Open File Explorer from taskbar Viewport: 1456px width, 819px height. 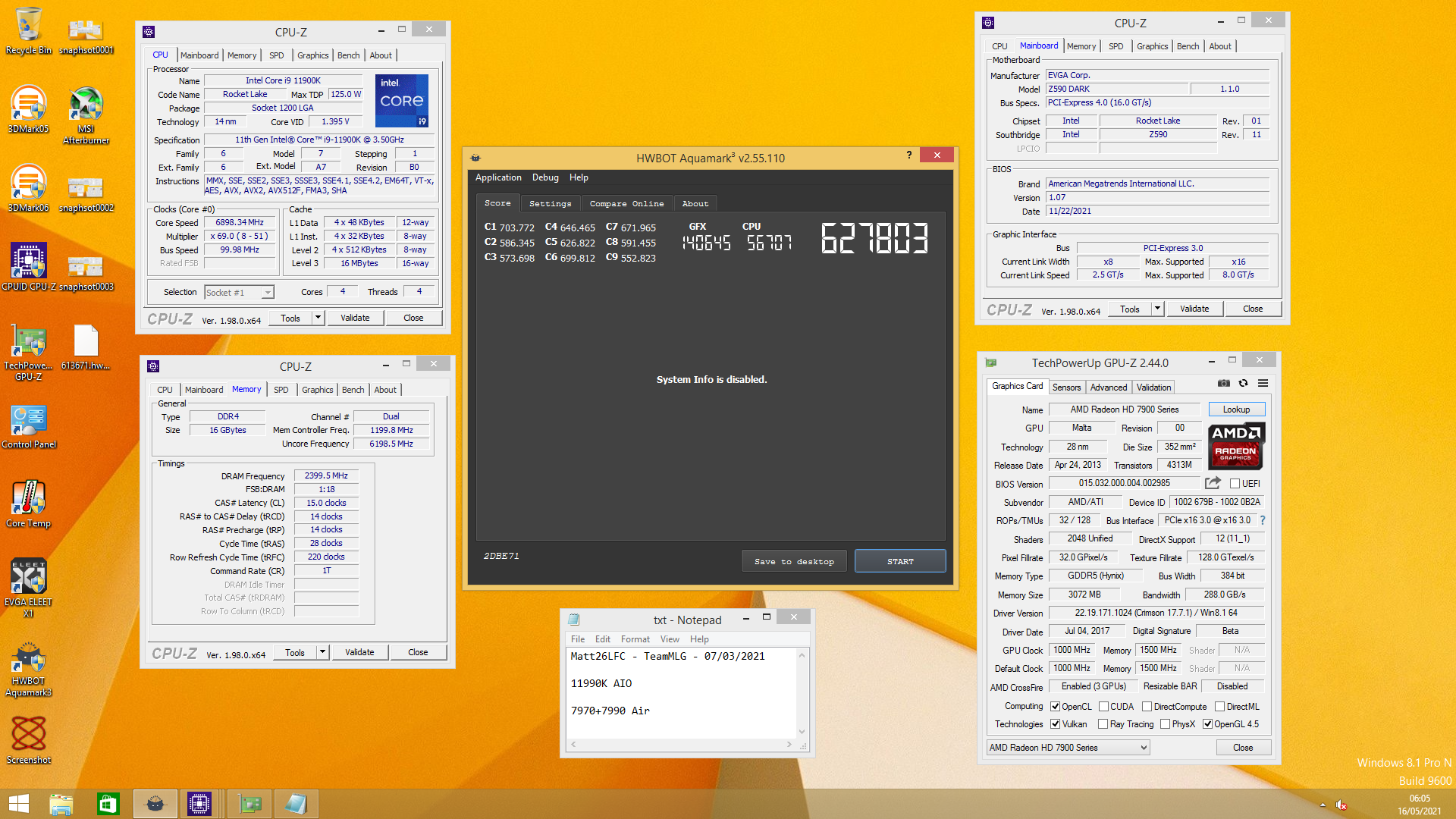pyautogui.click(x=61, y=804)
